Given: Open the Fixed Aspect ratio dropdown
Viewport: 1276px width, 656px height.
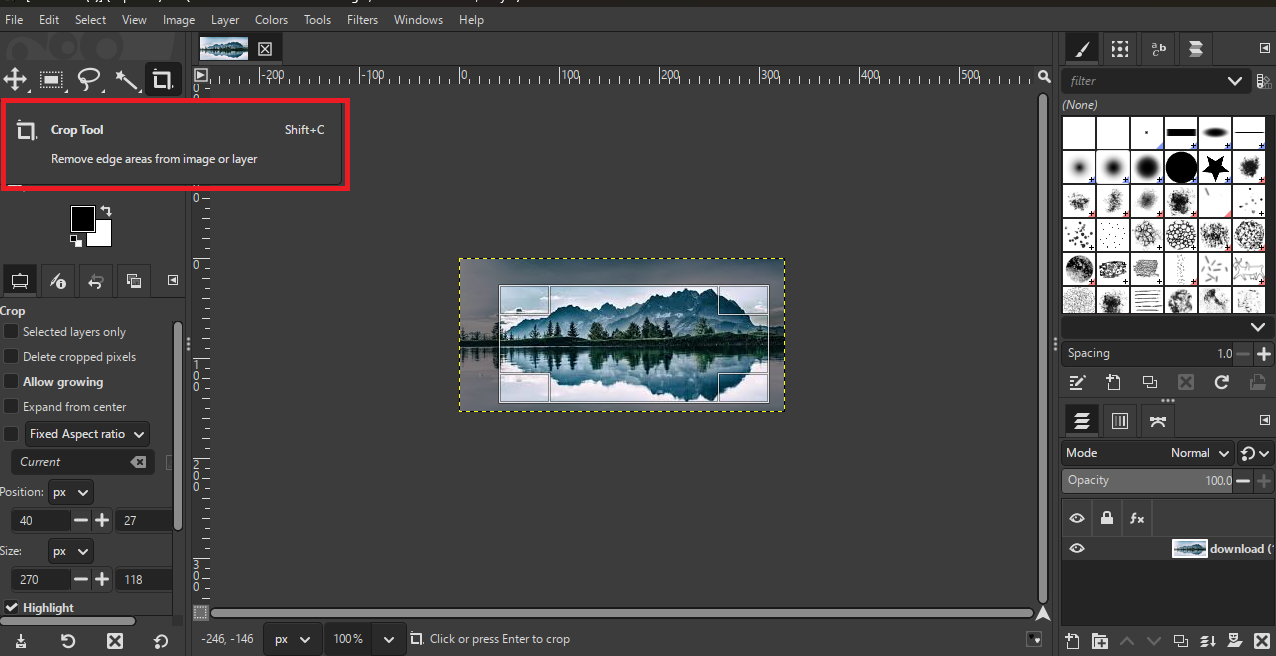Looking at the screenshot, I should point(88,434).
